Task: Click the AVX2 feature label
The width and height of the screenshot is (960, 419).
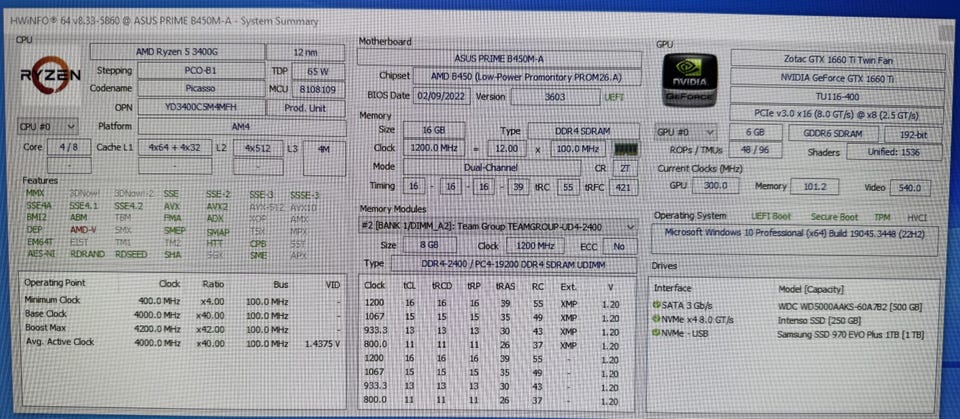Action: coord(217,206)
